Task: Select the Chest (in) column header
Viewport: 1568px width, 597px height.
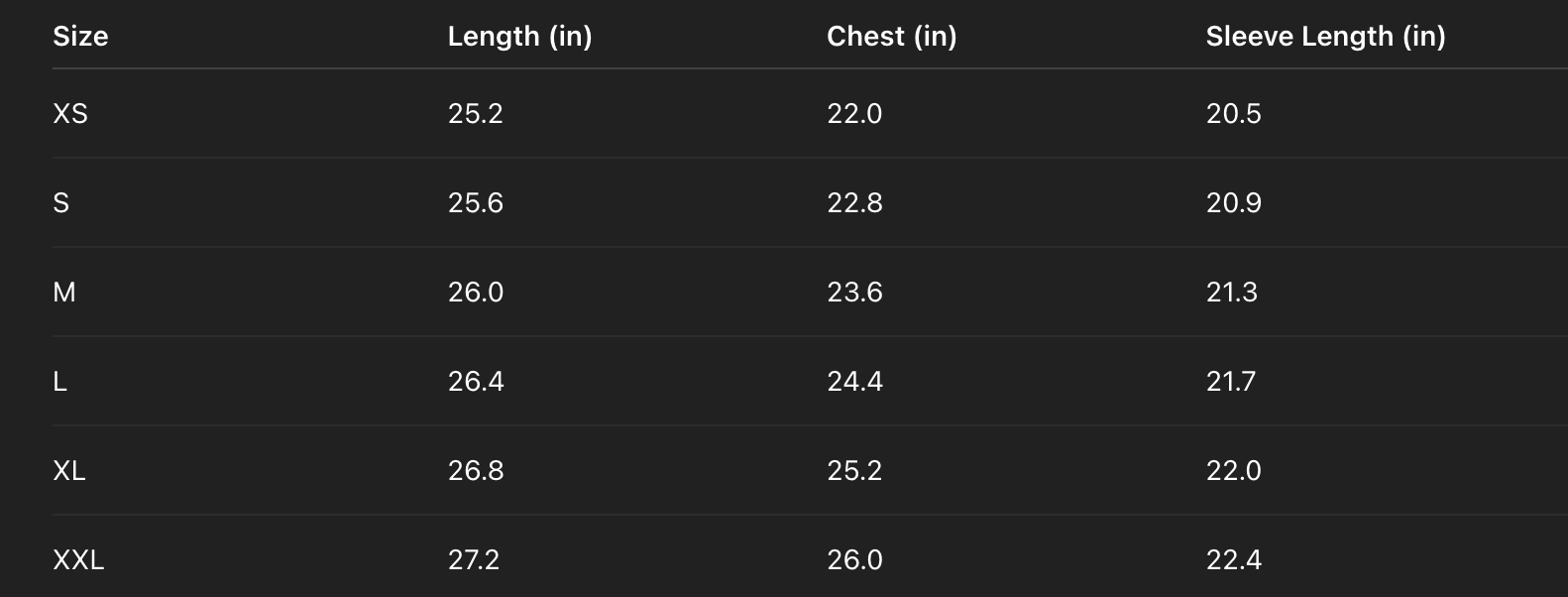Action: click(x=891, y=37)
